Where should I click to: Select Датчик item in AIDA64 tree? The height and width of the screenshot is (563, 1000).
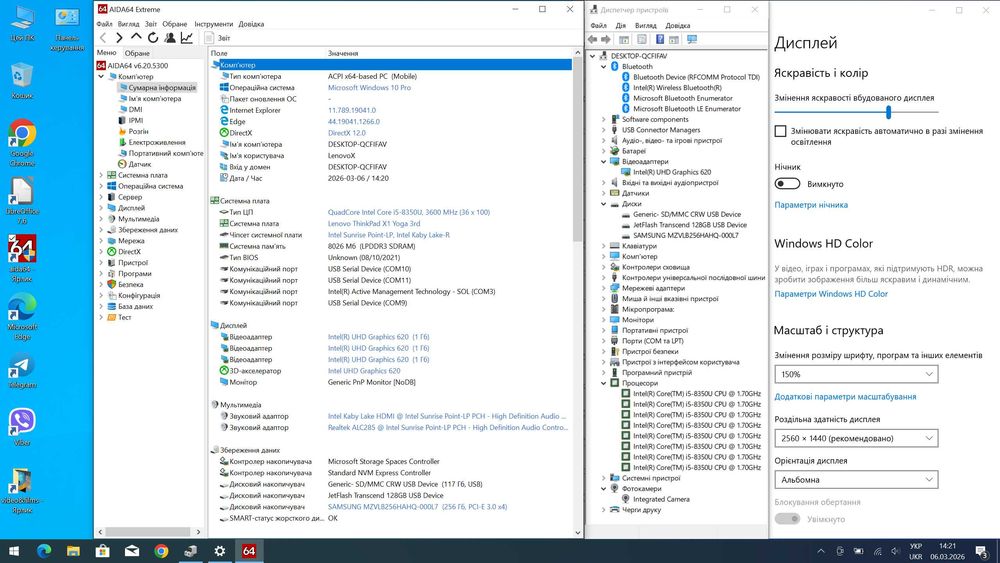tap(140, 164)
